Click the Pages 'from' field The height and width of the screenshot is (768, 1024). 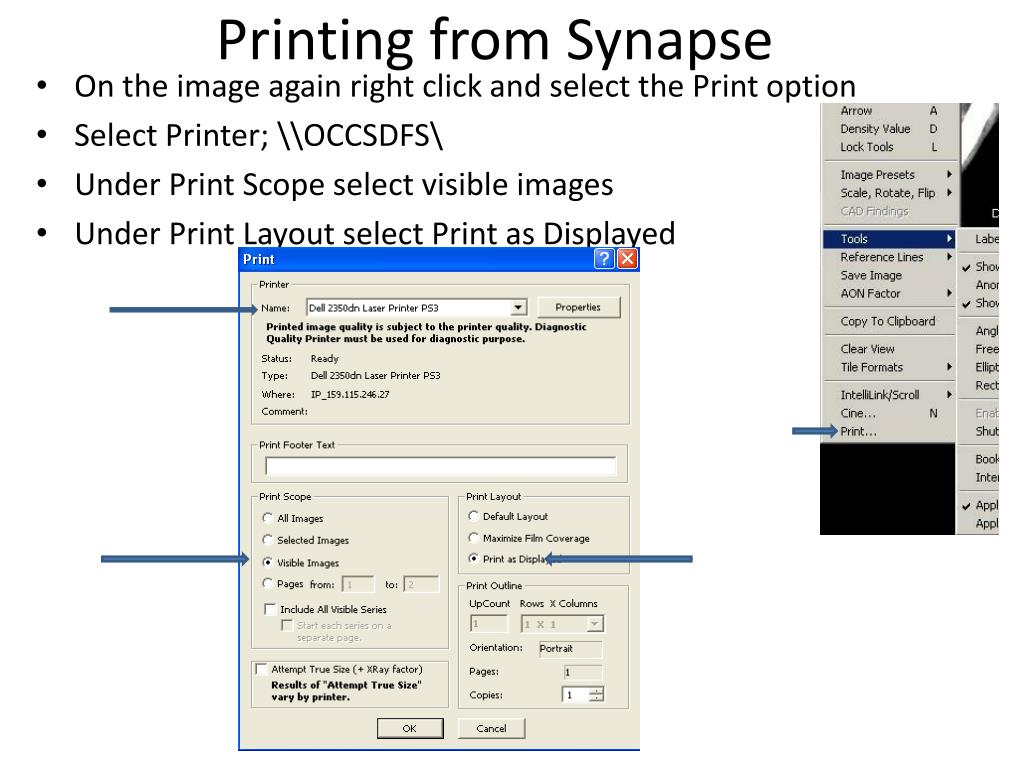coord(358,584)
